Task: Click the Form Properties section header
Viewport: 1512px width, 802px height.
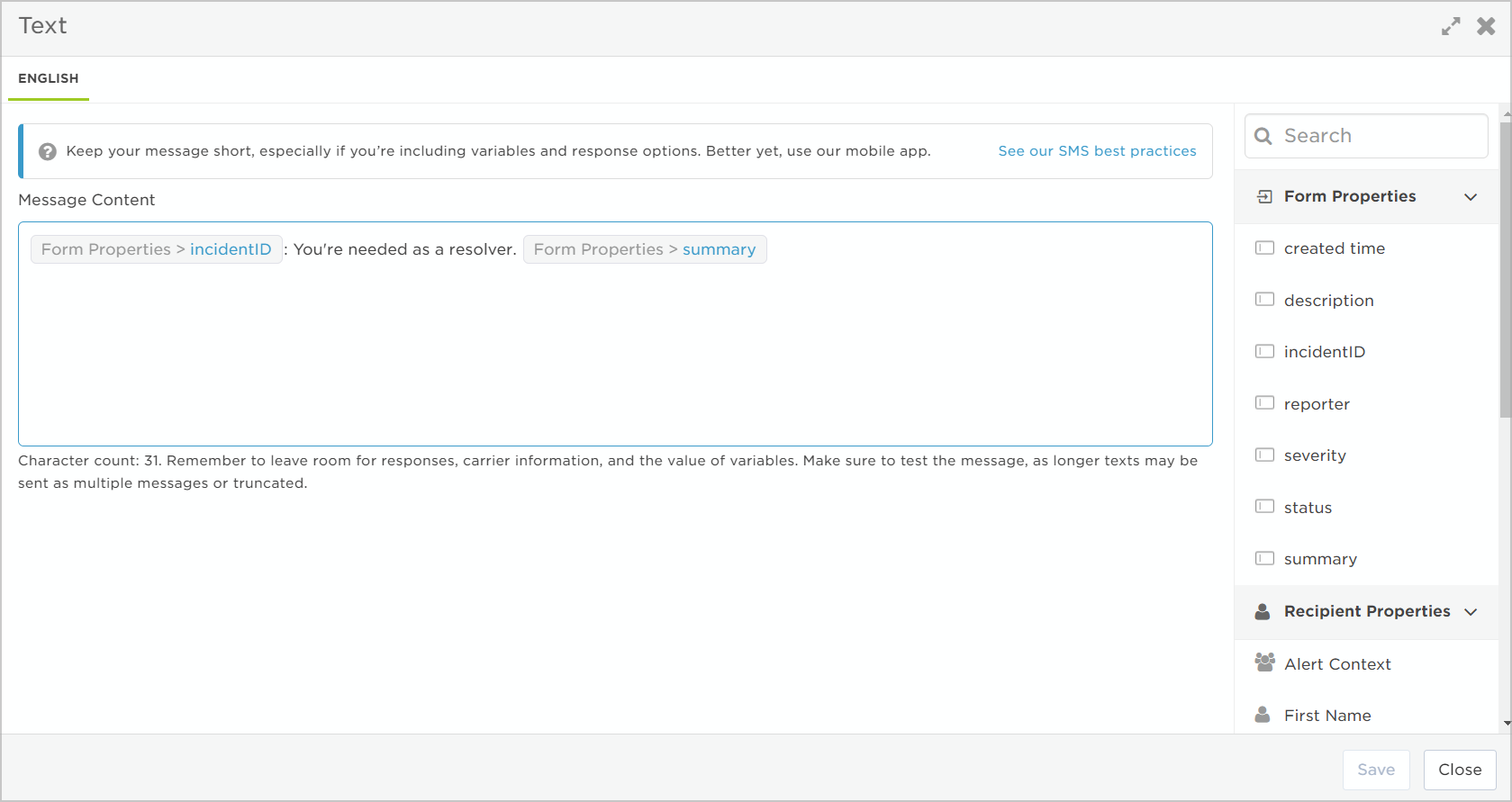Action: tap(1366, 196)
